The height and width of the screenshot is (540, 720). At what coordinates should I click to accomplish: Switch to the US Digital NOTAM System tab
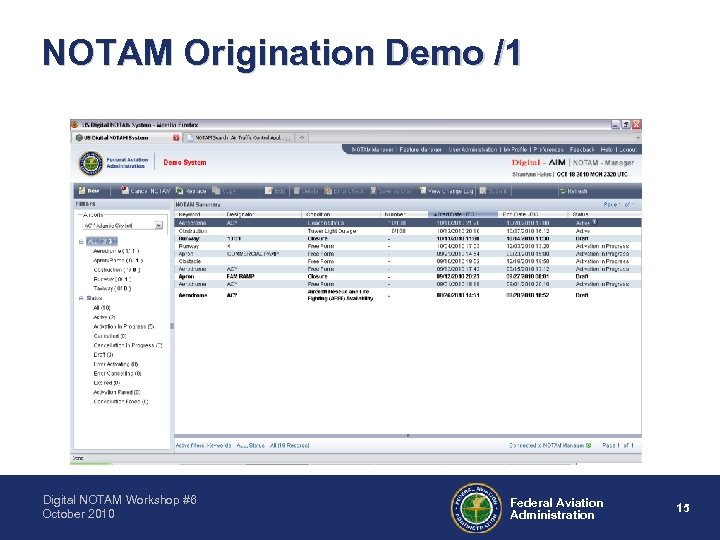(x=127, y=137)
